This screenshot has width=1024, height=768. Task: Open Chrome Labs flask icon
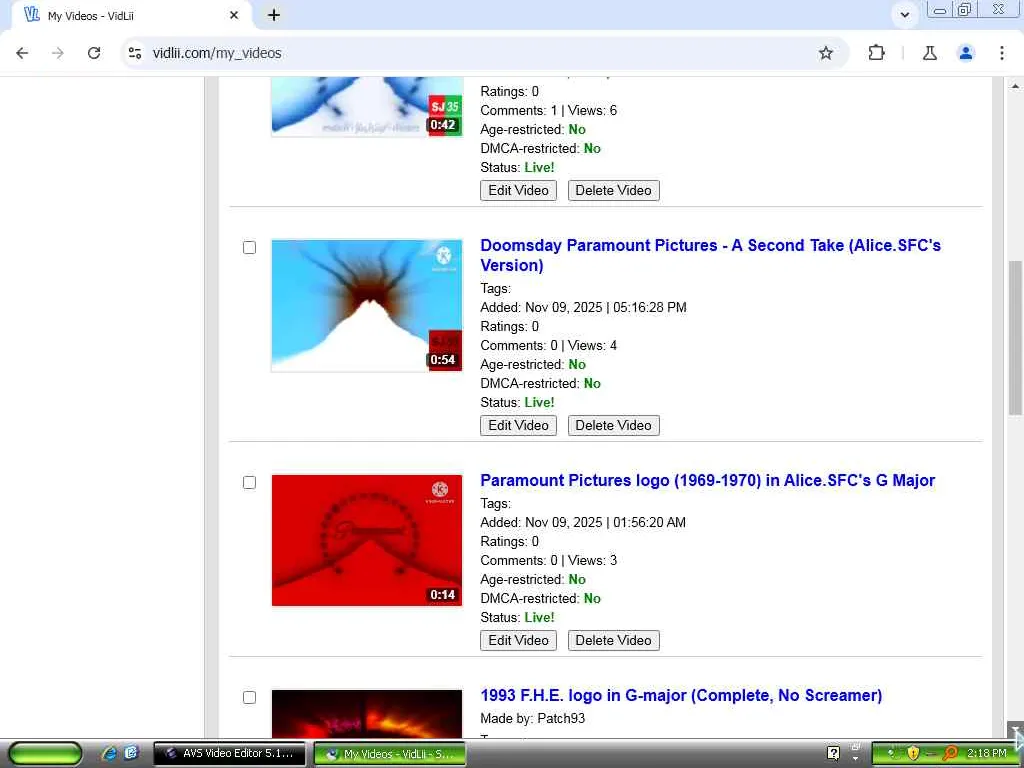click(x=929, y=53)
